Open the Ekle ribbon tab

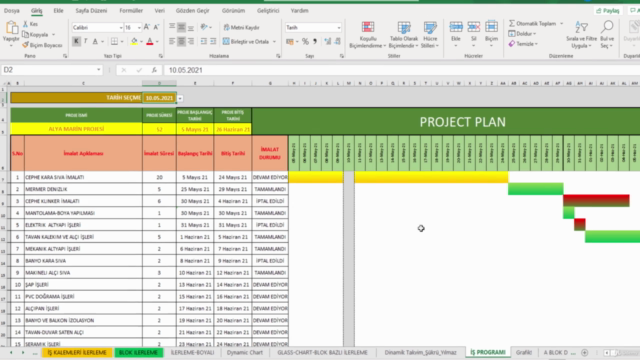tap(58, 11)
